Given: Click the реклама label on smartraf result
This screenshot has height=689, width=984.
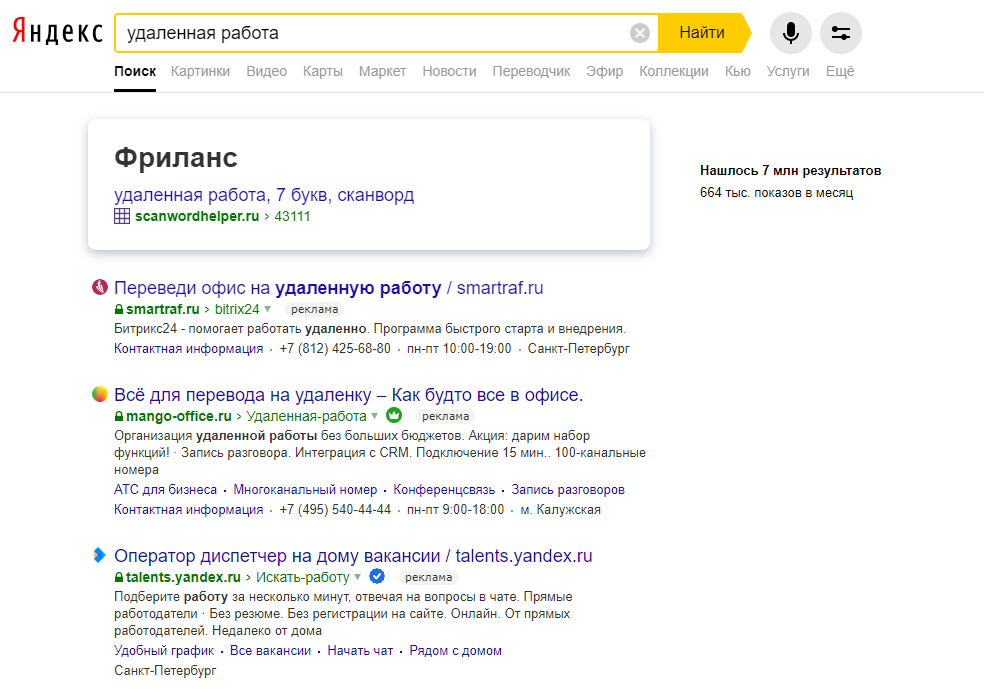Looking at the screenshot, I should (314, 309).
